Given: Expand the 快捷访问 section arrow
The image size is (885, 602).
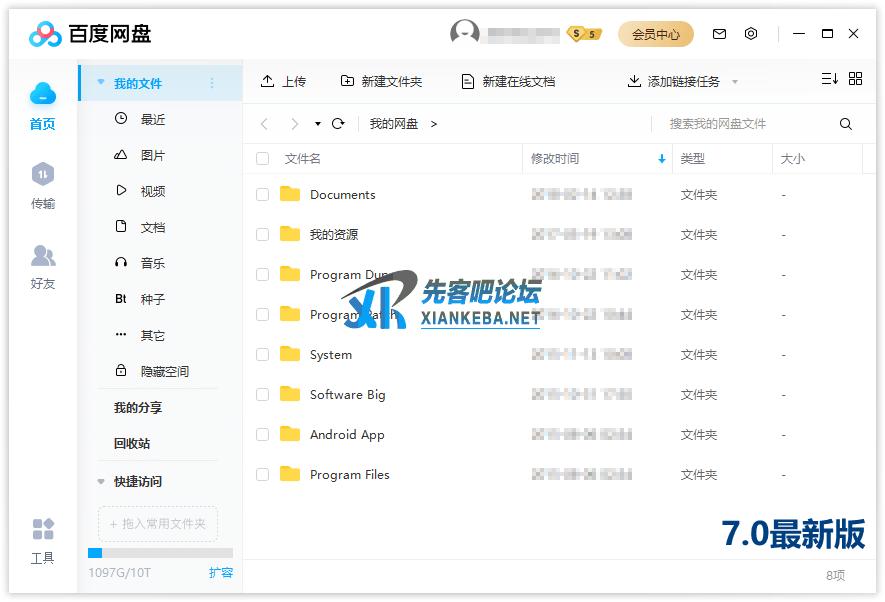Looking at the screenshot, I should click(x=101, y=482).
